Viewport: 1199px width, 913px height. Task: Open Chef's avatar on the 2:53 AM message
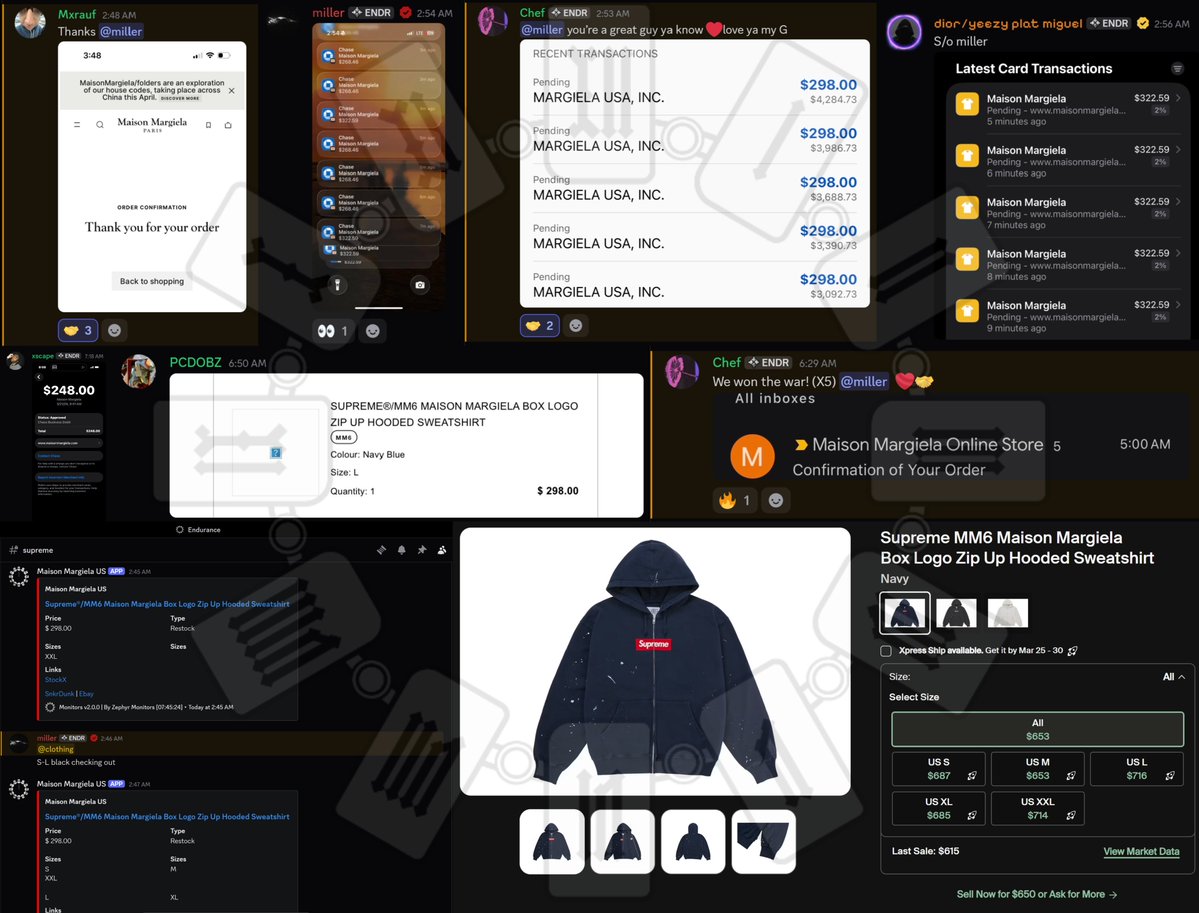coord(493,21)
